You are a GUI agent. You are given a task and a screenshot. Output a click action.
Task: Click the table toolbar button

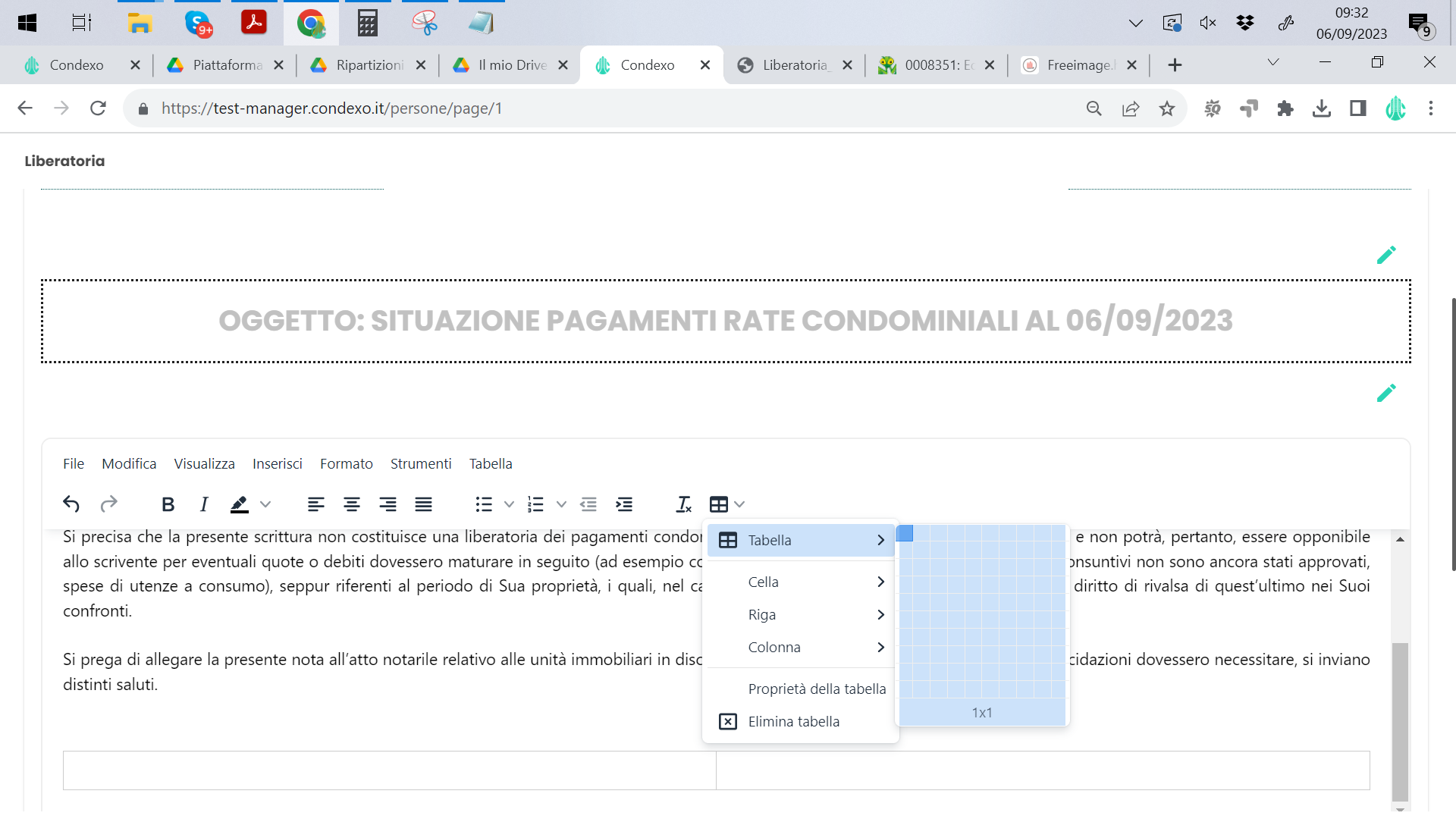point(719,504)
